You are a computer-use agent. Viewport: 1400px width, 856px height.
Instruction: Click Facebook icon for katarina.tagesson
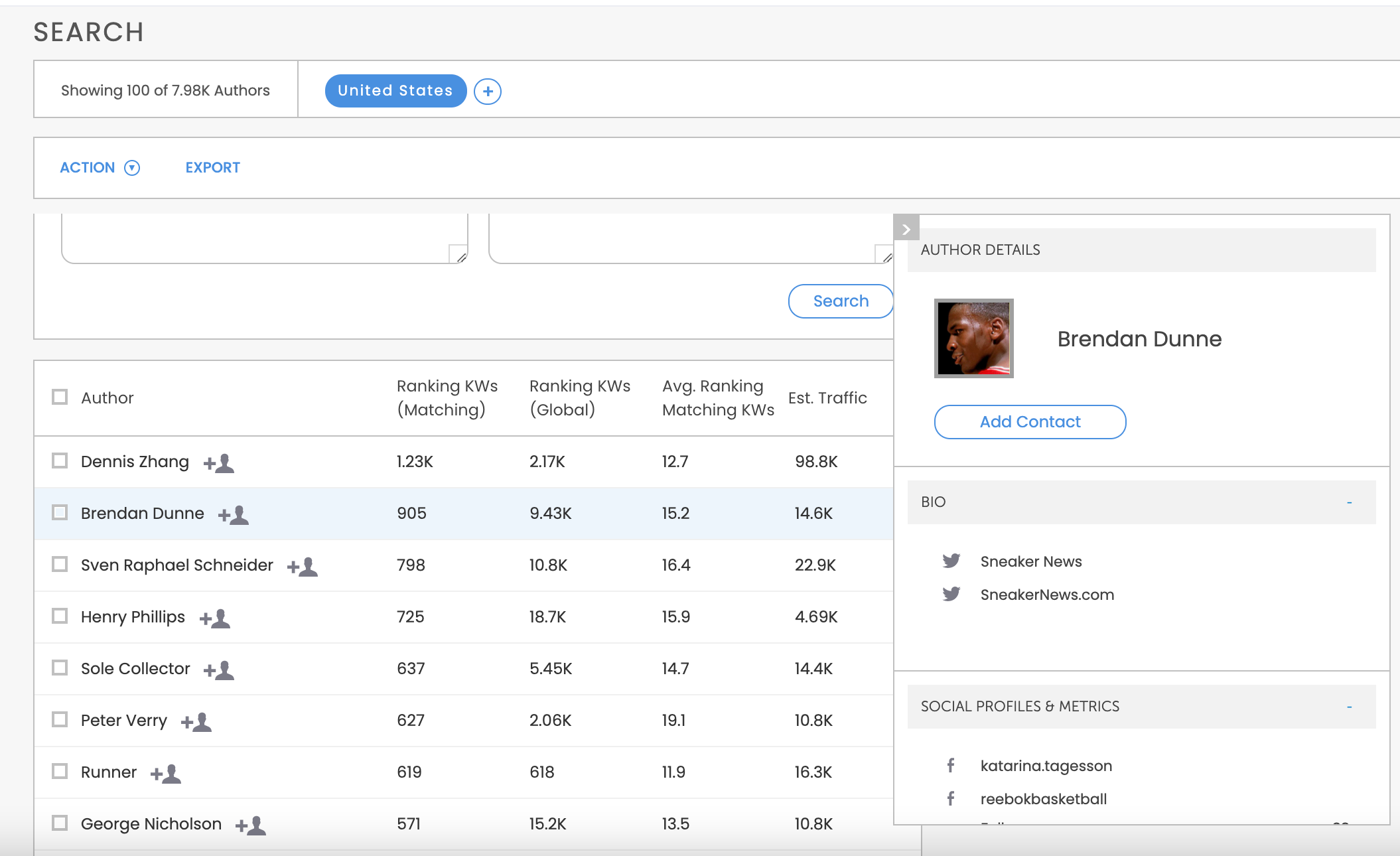tap(951, 766)
